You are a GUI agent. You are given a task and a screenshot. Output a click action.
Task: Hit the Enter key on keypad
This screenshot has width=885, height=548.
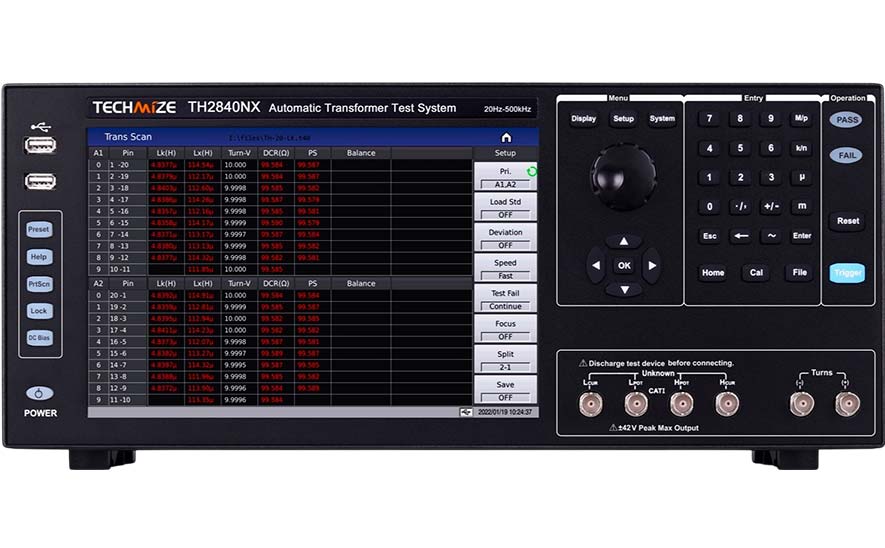coord(801,236)
